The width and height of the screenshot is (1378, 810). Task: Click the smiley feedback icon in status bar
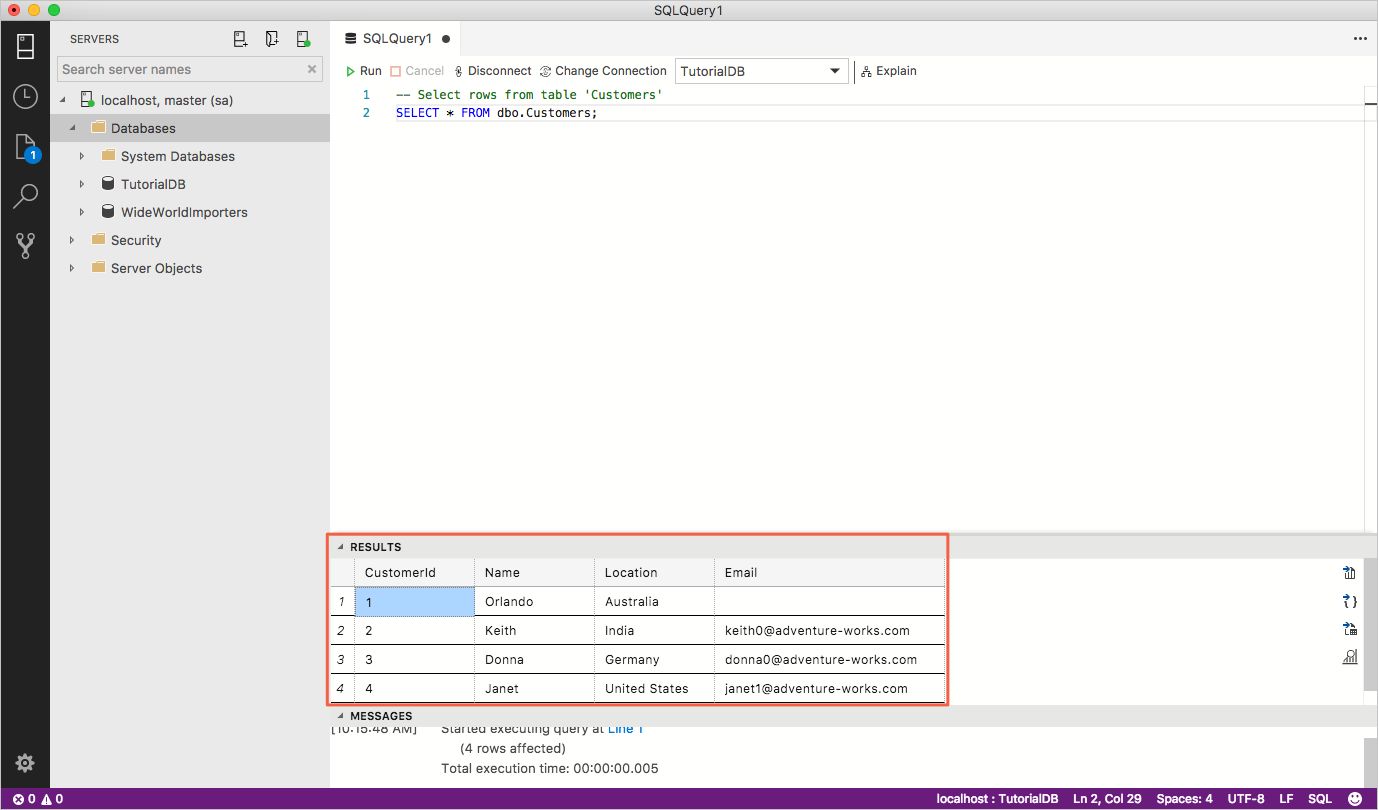click(1354, 799)
